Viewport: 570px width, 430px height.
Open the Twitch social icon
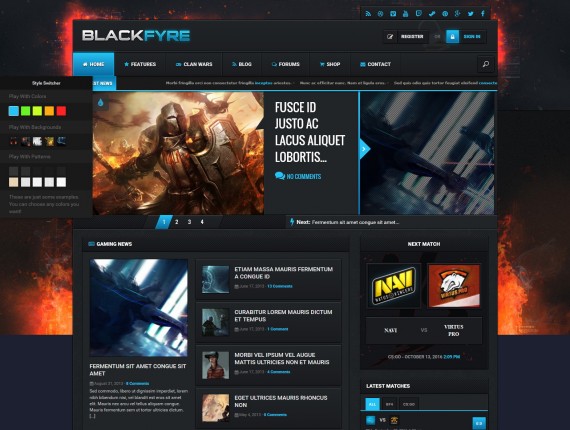[419, 14]
